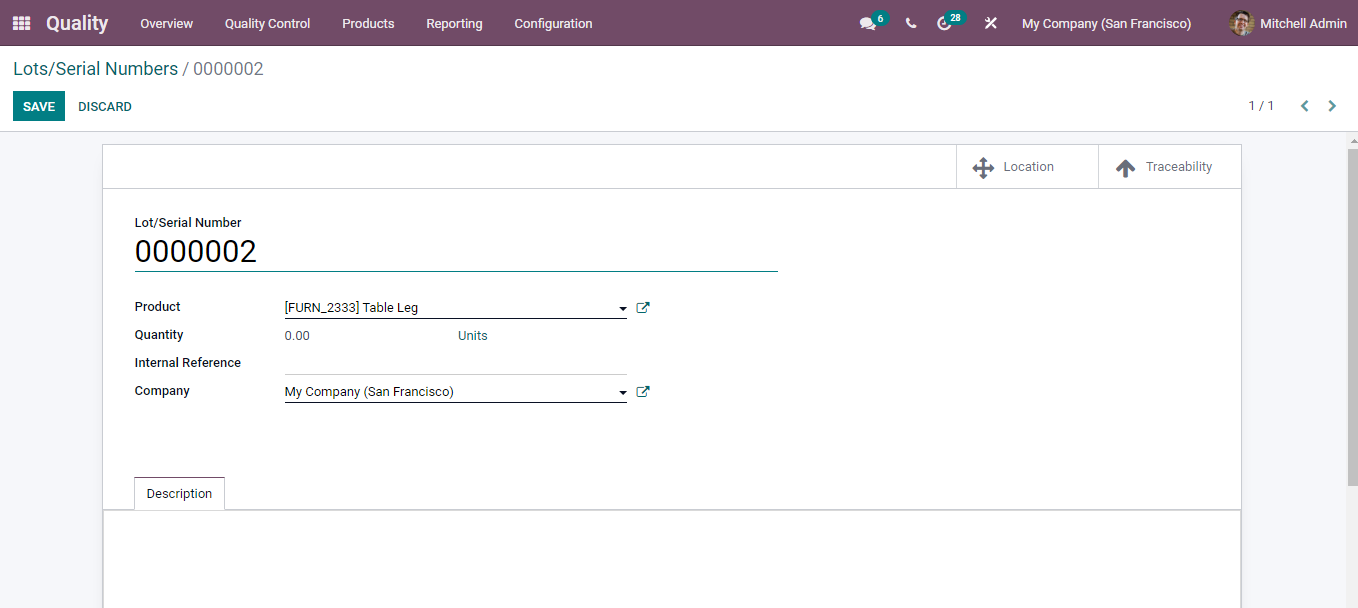Screen dimensions: 1358x608
Task: Expand the Company dropdown arrow
Action: point(622,392)
